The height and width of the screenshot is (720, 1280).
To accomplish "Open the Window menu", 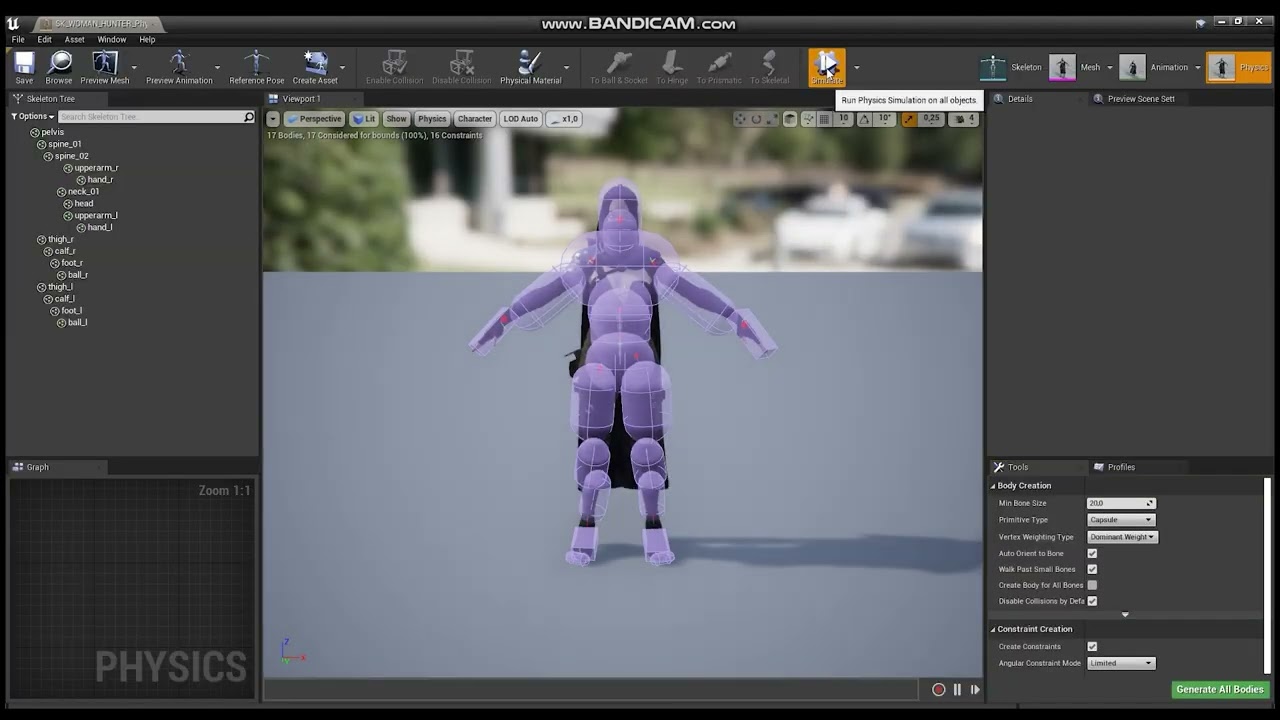I will click(x=112, y=39).
